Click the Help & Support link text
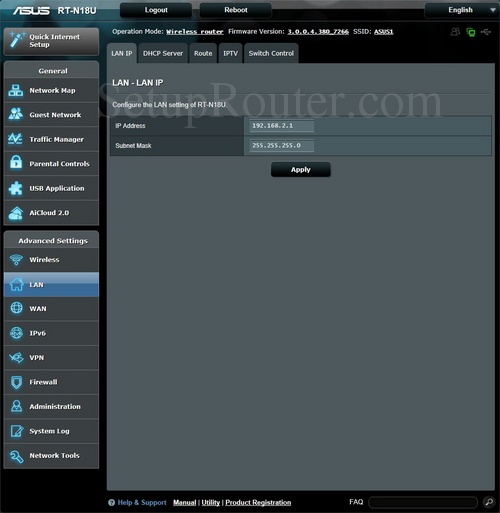The height and width of the screenshot is (513, 500). tap(142, 502)
